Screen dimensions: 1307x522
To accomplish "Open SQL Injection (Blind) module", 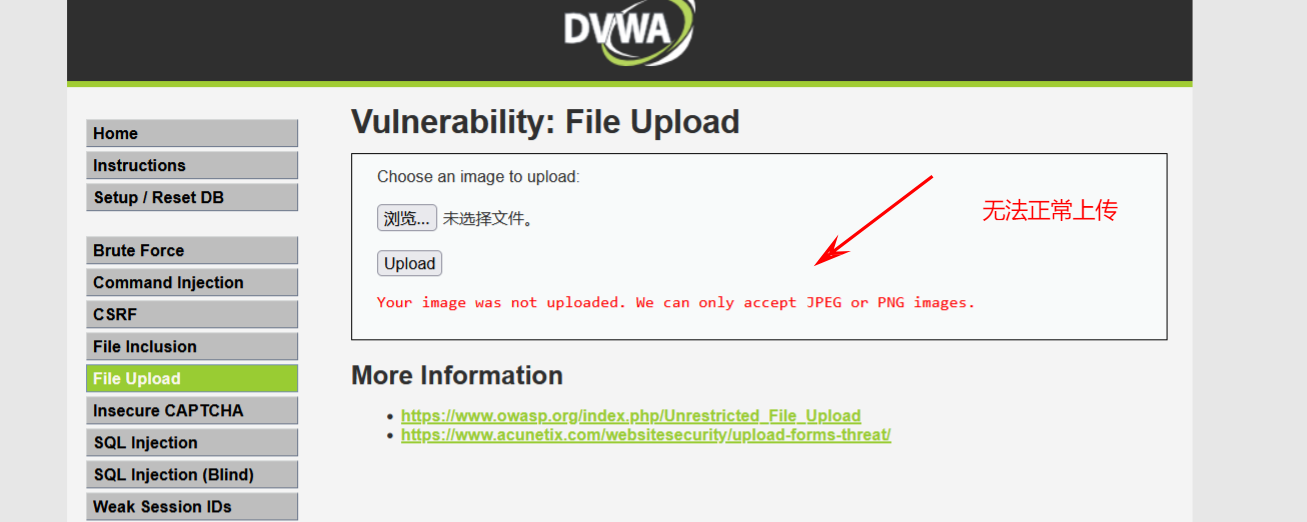I will click(x=192, y=475).
